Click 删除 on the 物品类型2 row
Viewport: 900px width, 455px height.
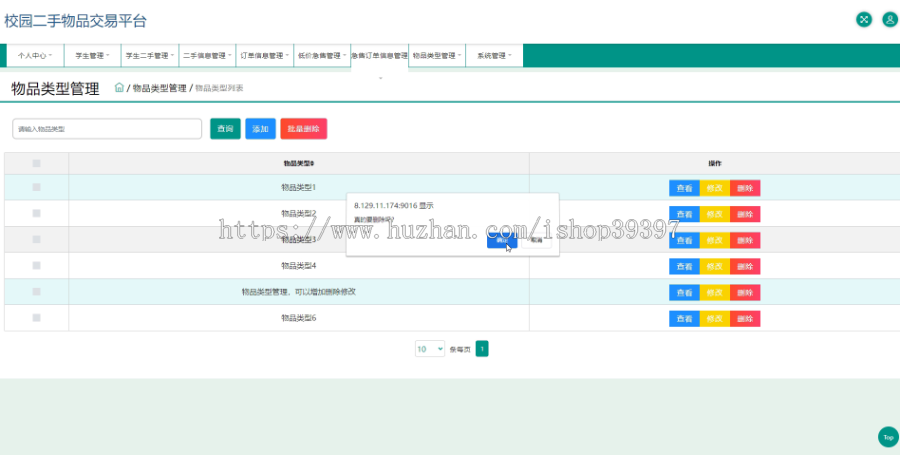tap(745, 214)
